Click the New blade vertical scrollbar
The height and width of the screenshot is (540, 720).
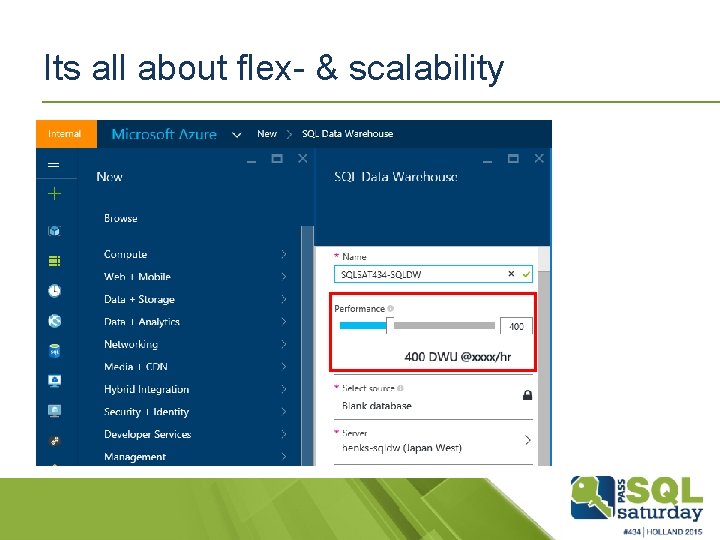pyautogui.click(x=307, y=345)
